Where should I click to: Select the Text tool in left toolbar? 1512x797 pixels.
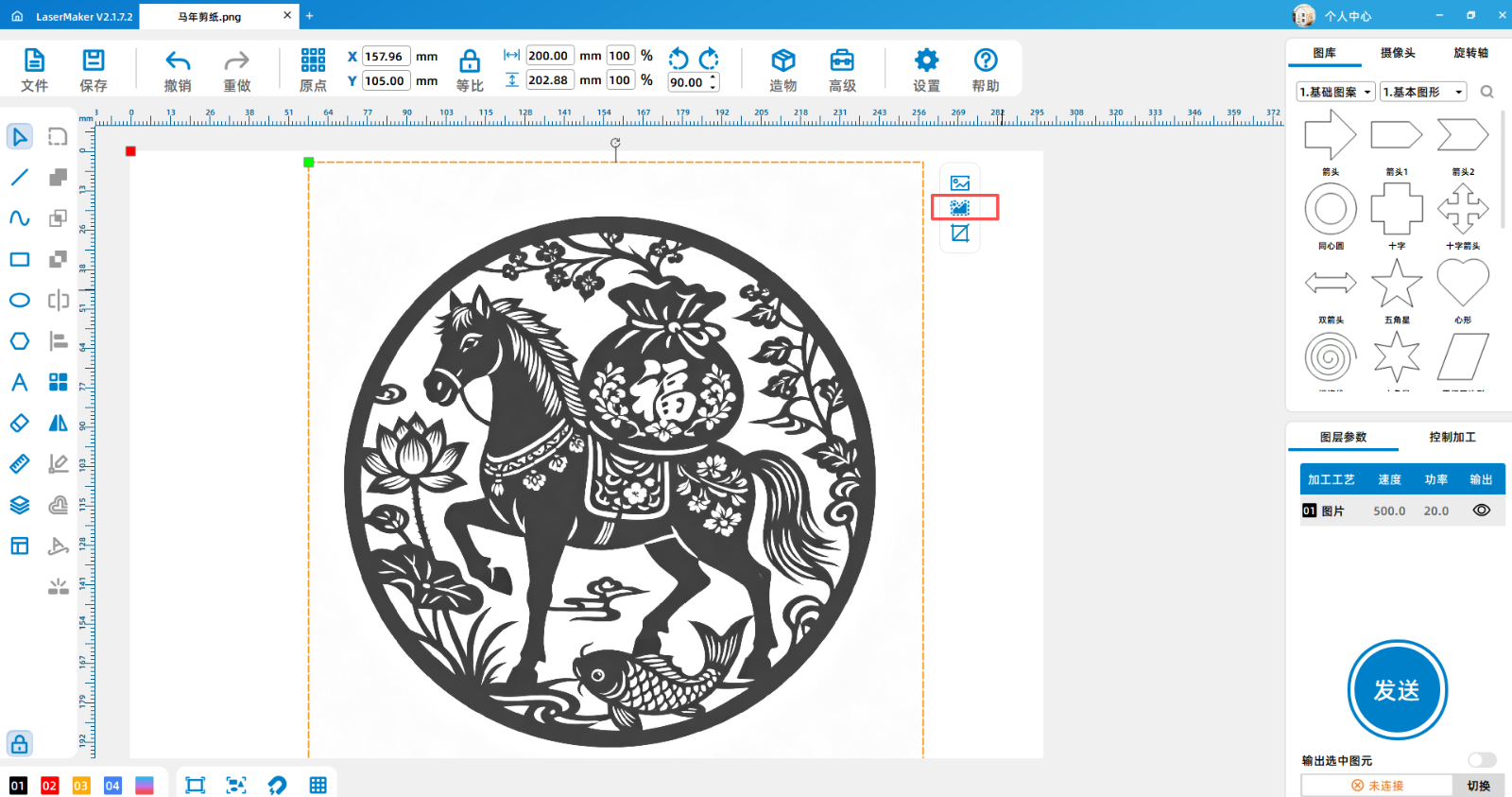click(x=19, y=382)
